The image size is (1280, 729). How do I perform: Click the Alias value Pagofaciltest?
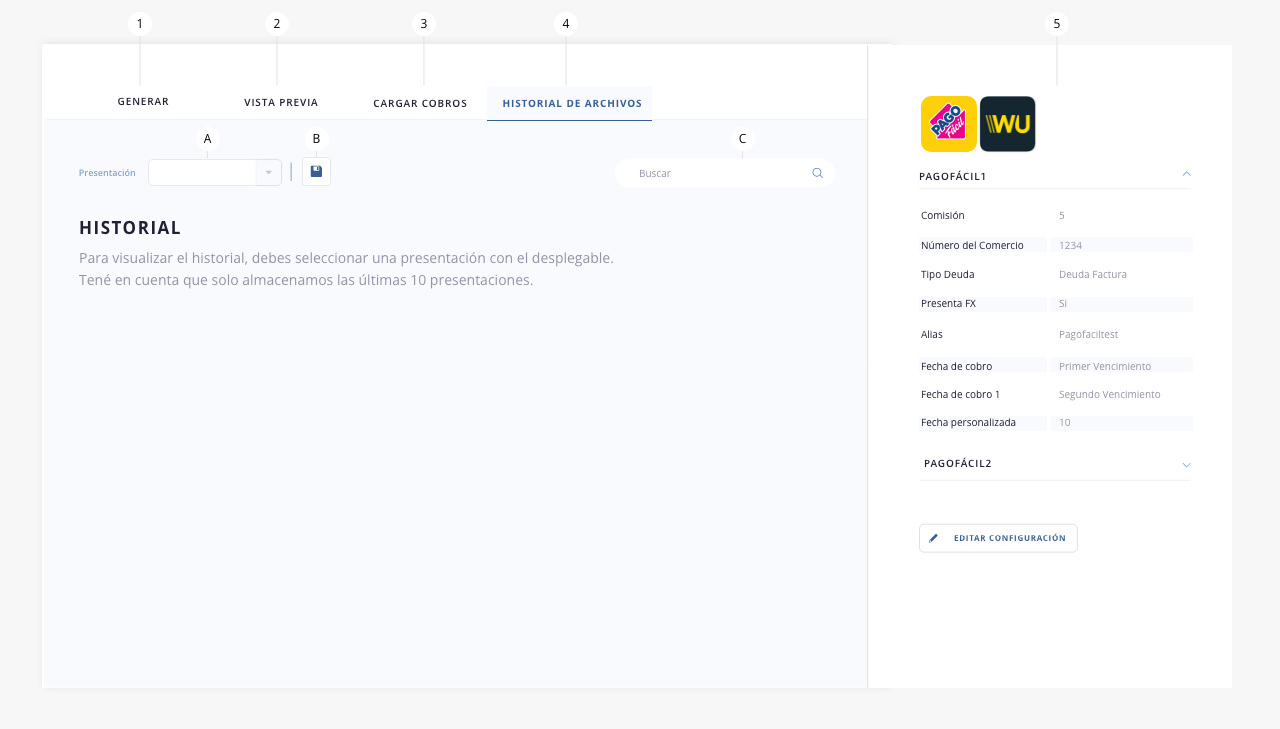(x=1088, y=335)
